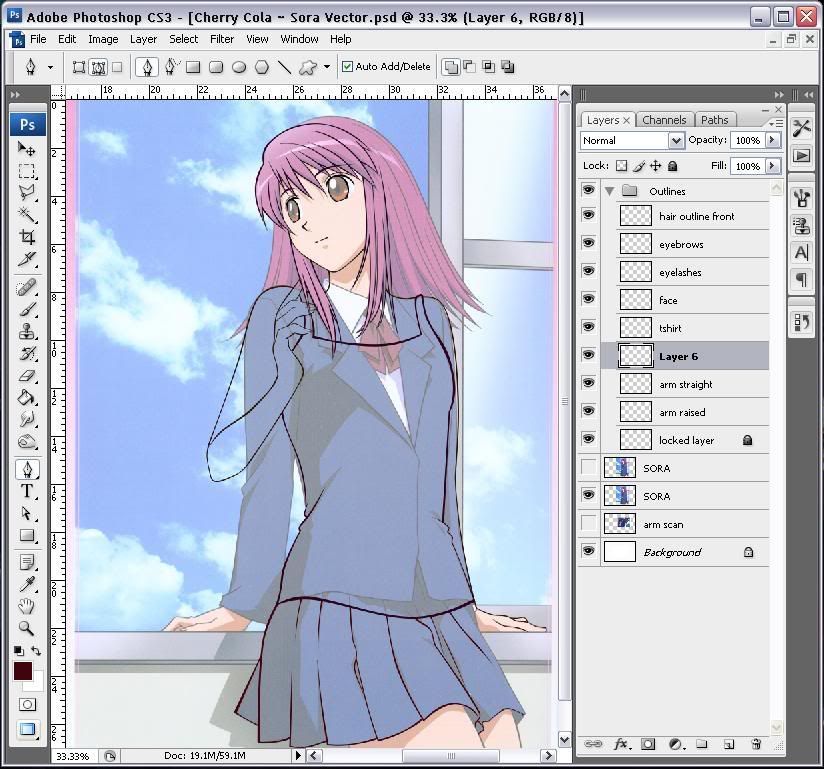Open the Opacity slider arrow
This screenshot has height=769, width=824.
click(772, 140)
